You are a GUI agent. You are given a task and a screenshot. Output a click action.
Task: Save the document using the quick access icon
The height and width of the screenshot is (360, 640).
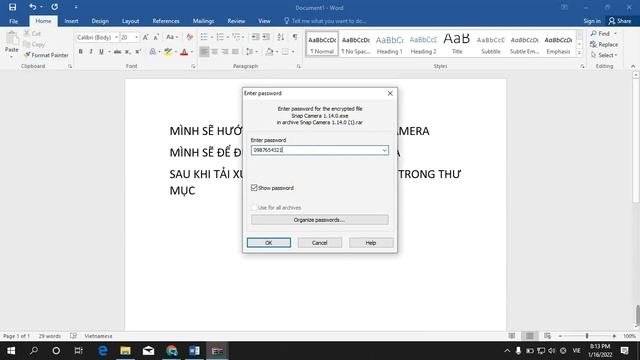13,7
